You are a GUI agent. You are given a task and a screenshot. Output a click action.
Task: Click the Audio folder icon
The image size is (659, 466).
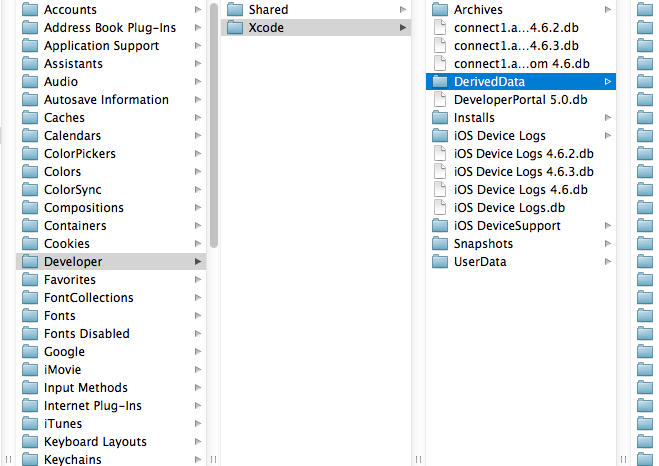pyautogui.click(x=30, y=82)
